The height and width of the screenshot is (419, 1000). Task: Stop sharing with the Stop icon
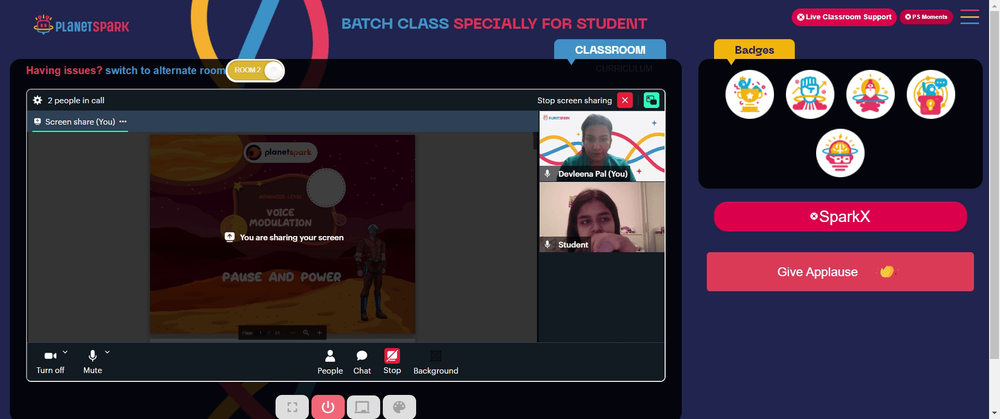pyautogui.click(x=392, y=362)
